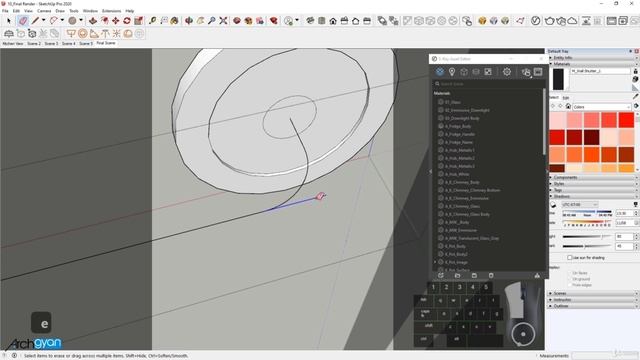The image size is (640, 360).
Task: Open the UTC time zone dropdown
Action: (x=580, y=204)
